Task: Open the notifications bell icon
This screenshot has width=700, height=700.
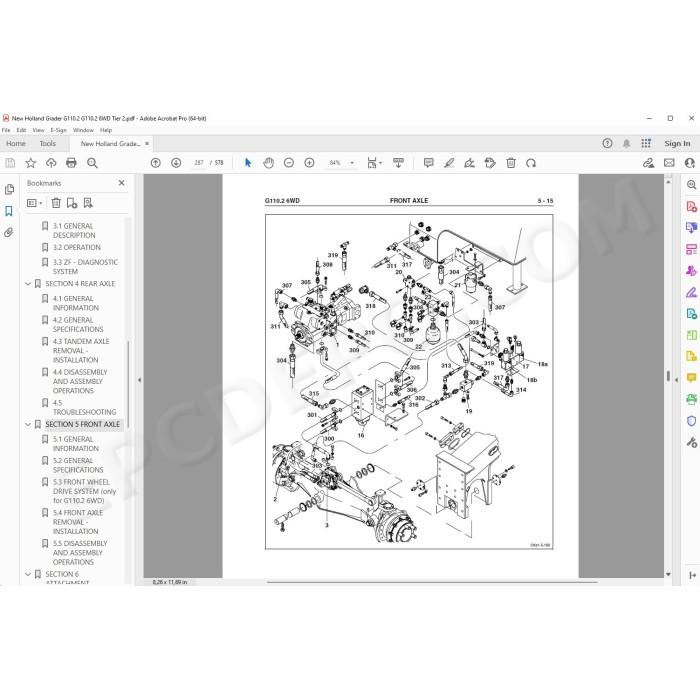Action: coord(627,143)
